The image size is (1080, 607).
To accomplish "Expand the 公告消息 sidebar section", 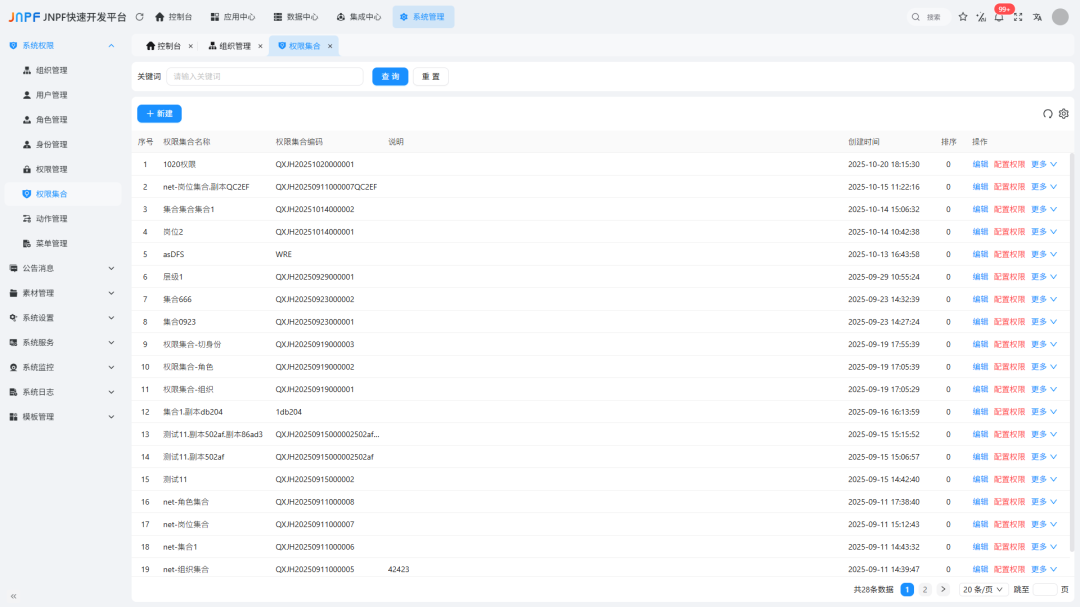I will point(45,268).
